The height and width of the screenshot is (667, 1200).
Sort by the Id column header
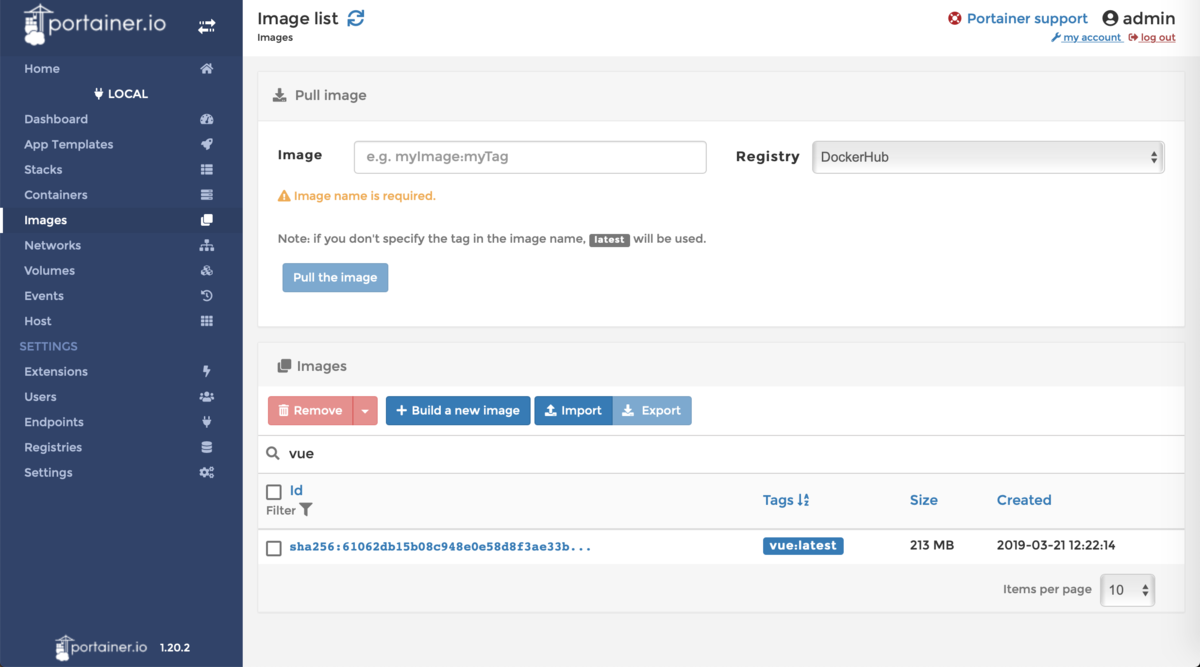pyautogui.click(x=296, y=491)
